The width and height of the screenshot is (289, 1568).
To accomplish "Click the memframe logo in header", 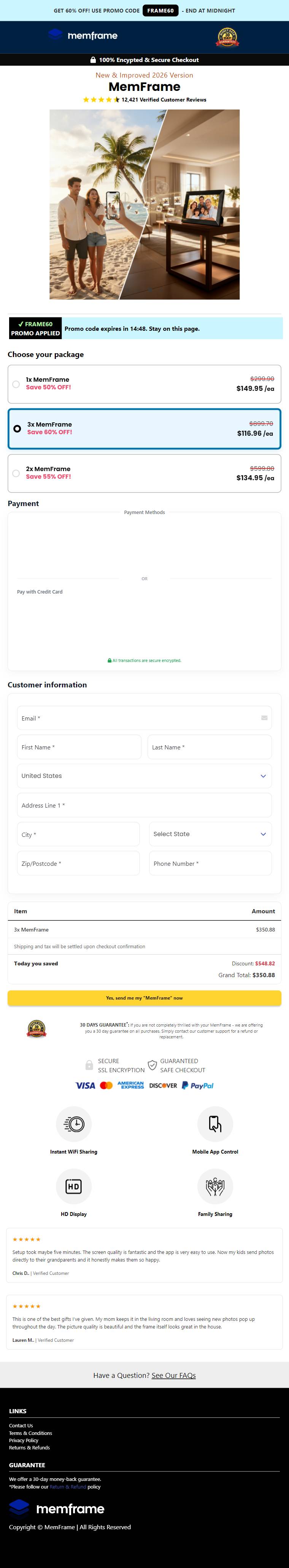I will [x=83, y=35].
